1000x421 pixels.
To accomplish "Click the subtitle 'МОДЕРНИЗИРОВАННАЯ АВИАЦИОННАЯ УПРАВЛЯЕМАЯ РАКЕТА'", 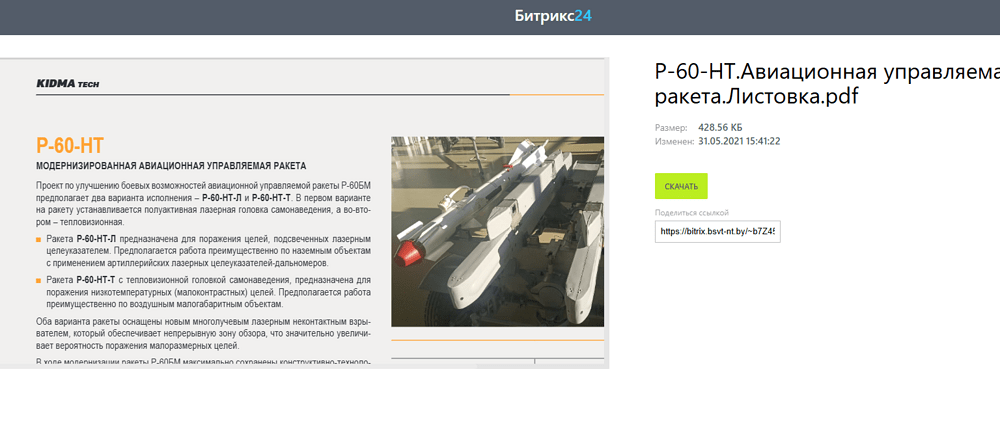I will pyautogui.click(x=172, y=166).
